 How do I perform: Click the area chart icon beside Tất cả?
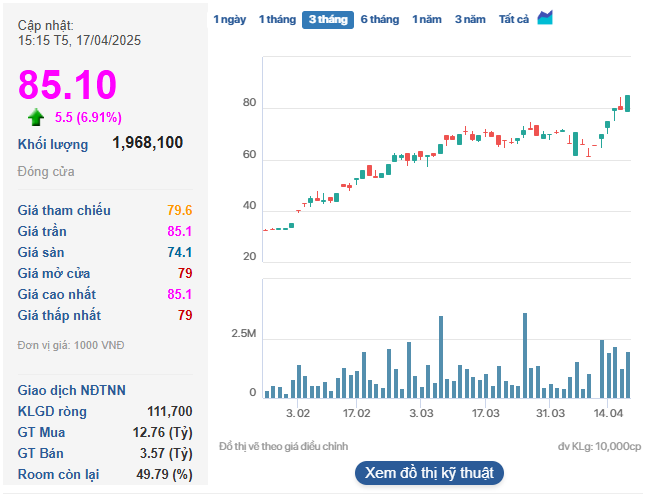pos(545,19)
